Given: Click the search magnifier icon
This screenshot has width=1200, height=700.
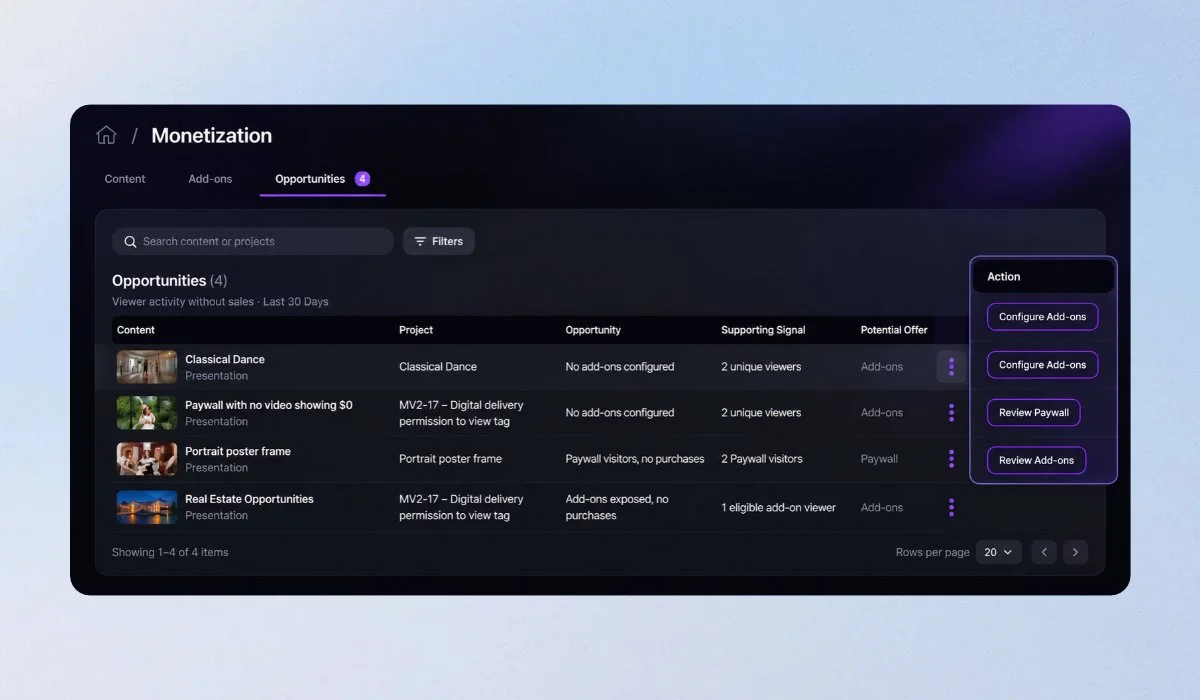Looking at the screenshot, I should [130, 242].
